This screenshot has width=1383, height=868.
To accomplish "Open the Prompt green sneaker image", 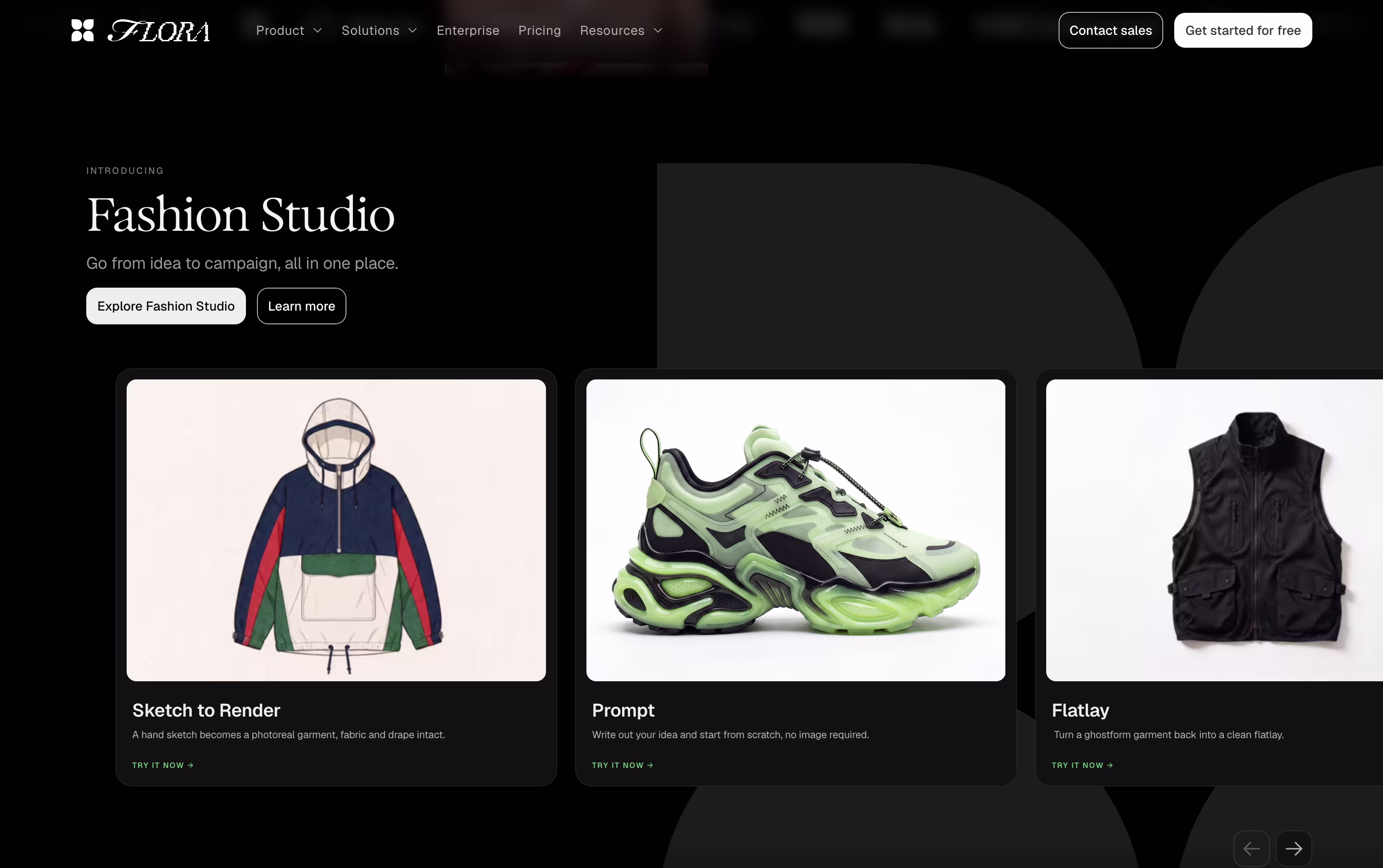I will (796, 530).
